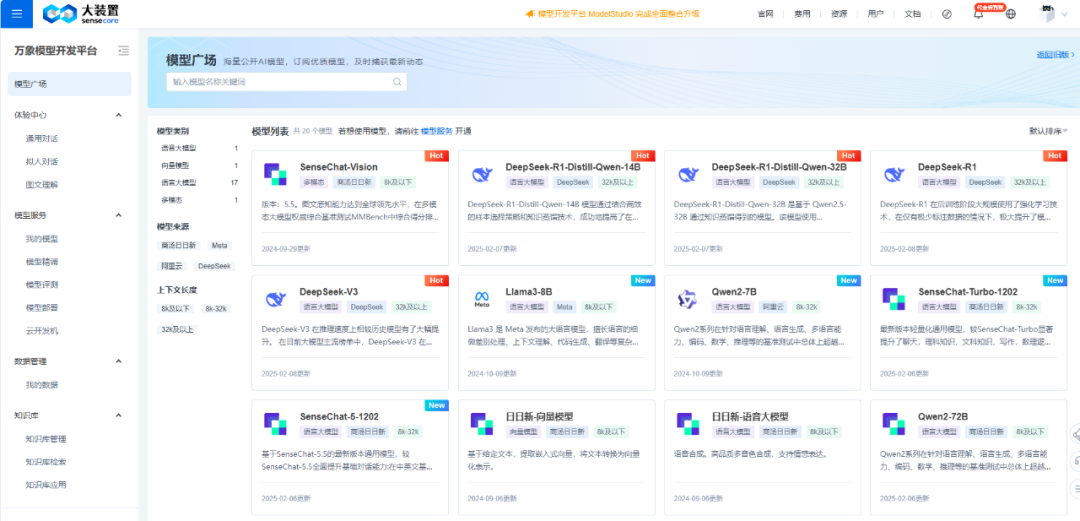This screenshot has height=521, width=1080.
Task: Open the hamburger menu at top left
Action: (x=17, y=14)
